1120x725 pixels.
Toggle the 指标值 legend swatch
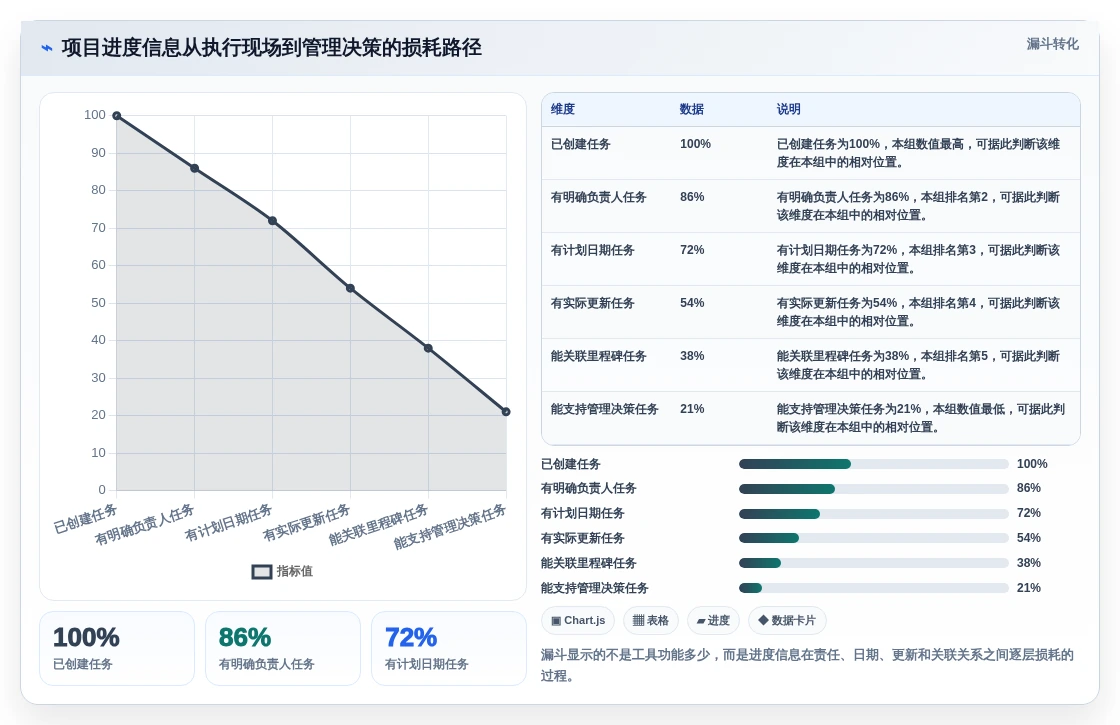[x=262, y=571]
